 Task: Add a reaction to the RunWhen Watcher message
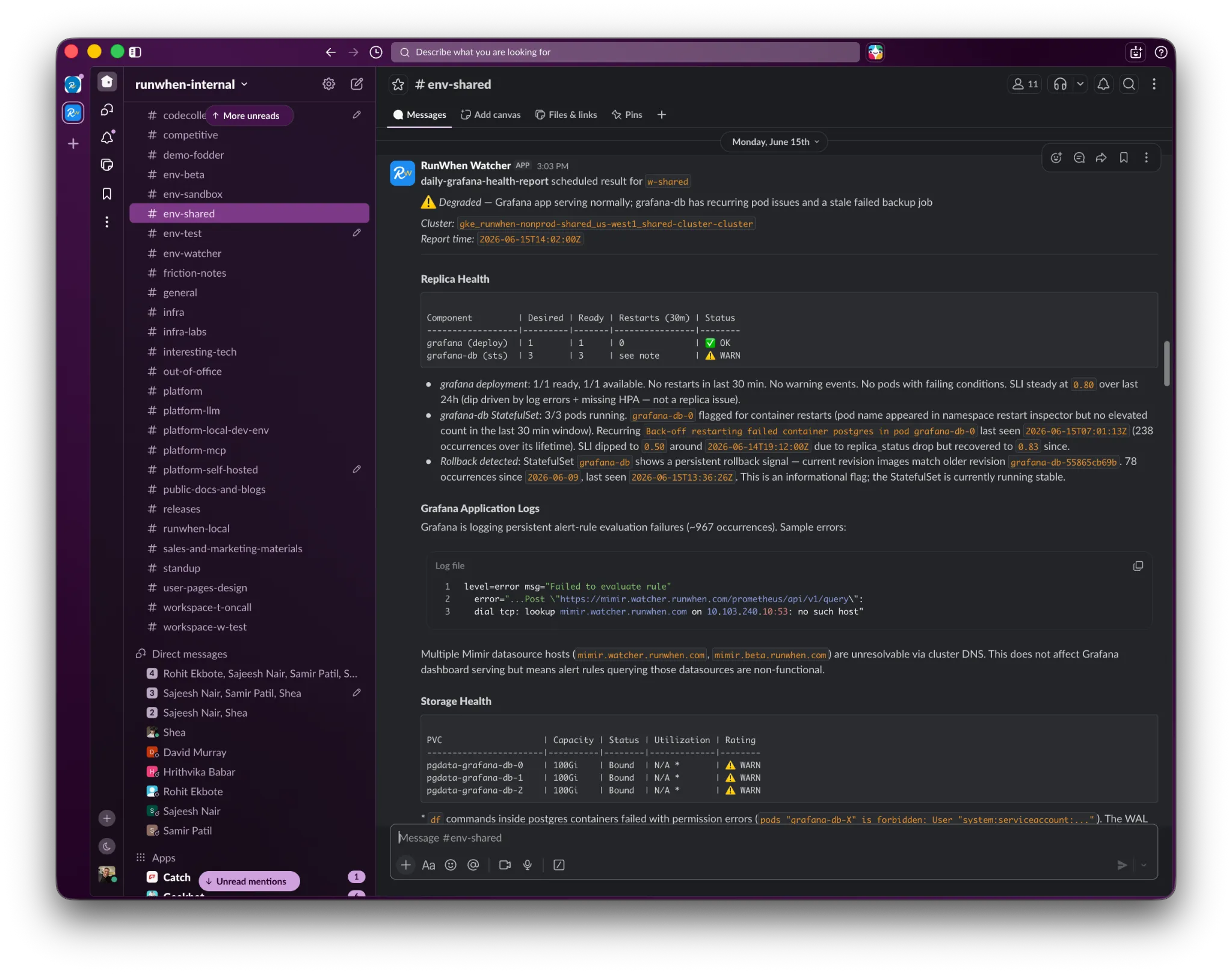click(1056, 158)
